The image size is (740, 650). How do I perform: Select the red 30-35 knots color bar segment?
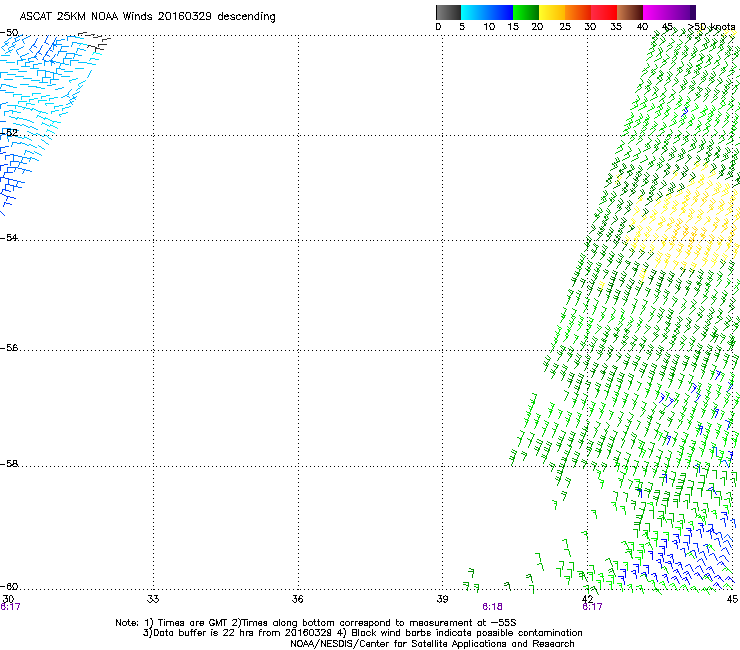pyautogui.click(x=604, y=12)
